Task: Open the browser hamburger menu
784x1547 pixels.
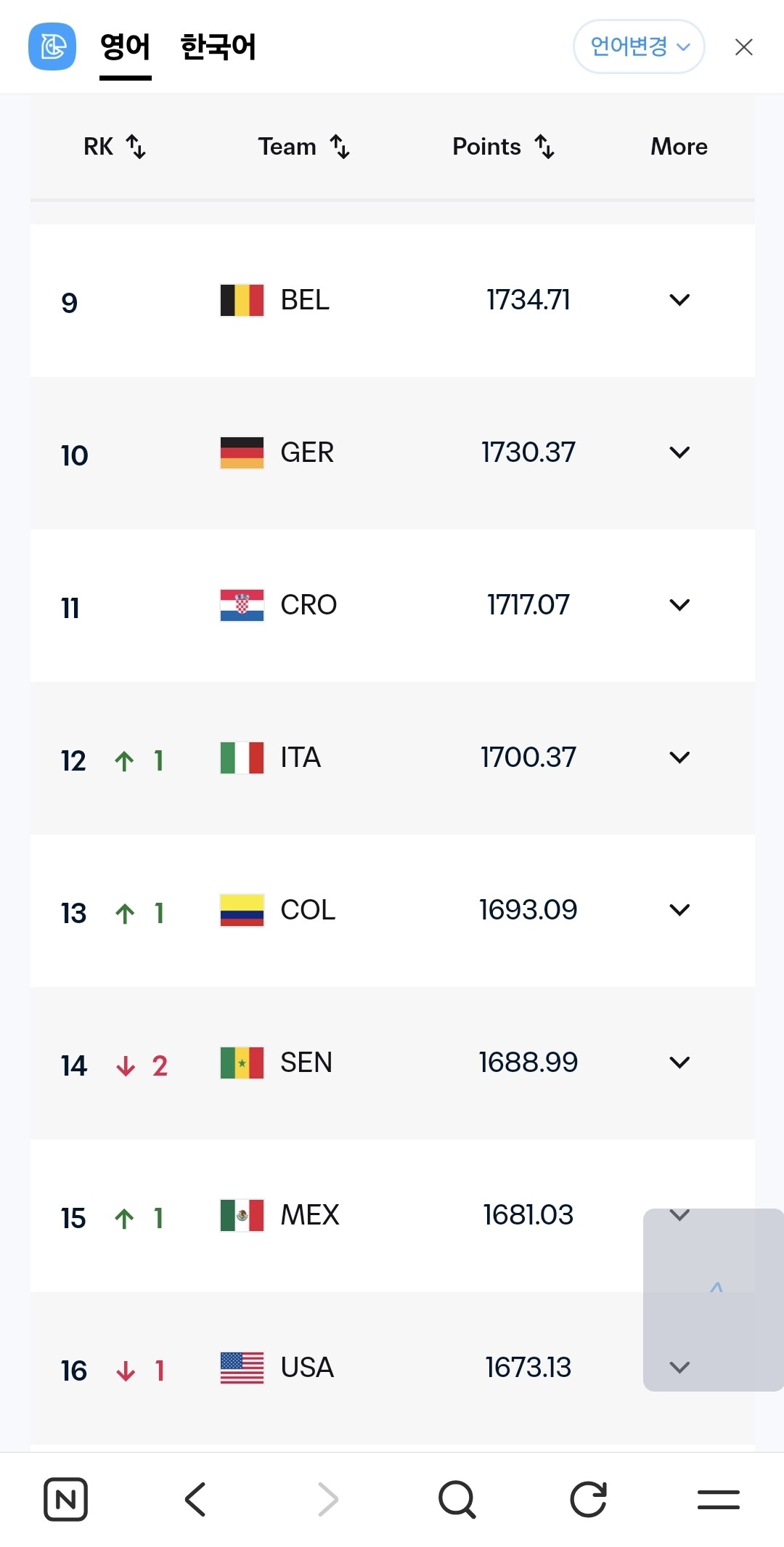Action: [718, 1499]
